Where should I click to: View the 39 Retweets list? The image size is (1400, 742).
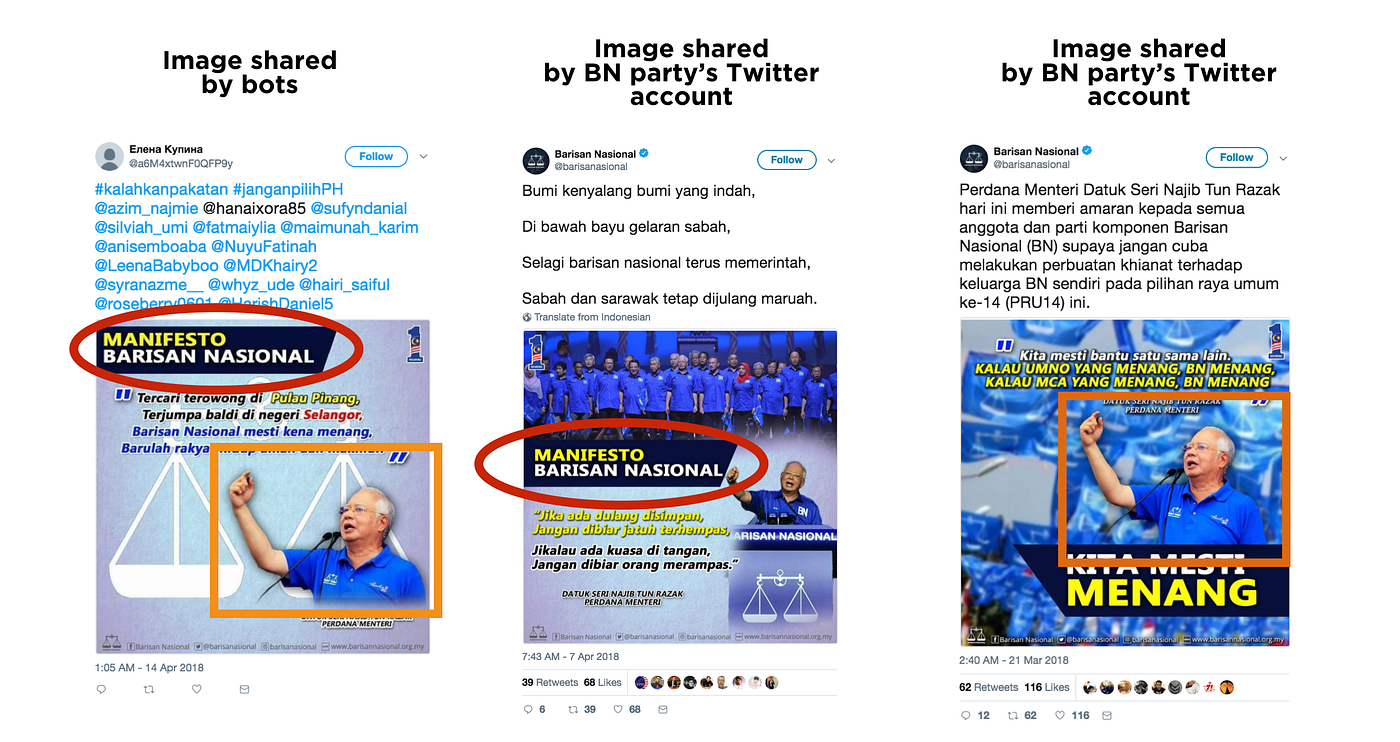click(x=550, y=682)
